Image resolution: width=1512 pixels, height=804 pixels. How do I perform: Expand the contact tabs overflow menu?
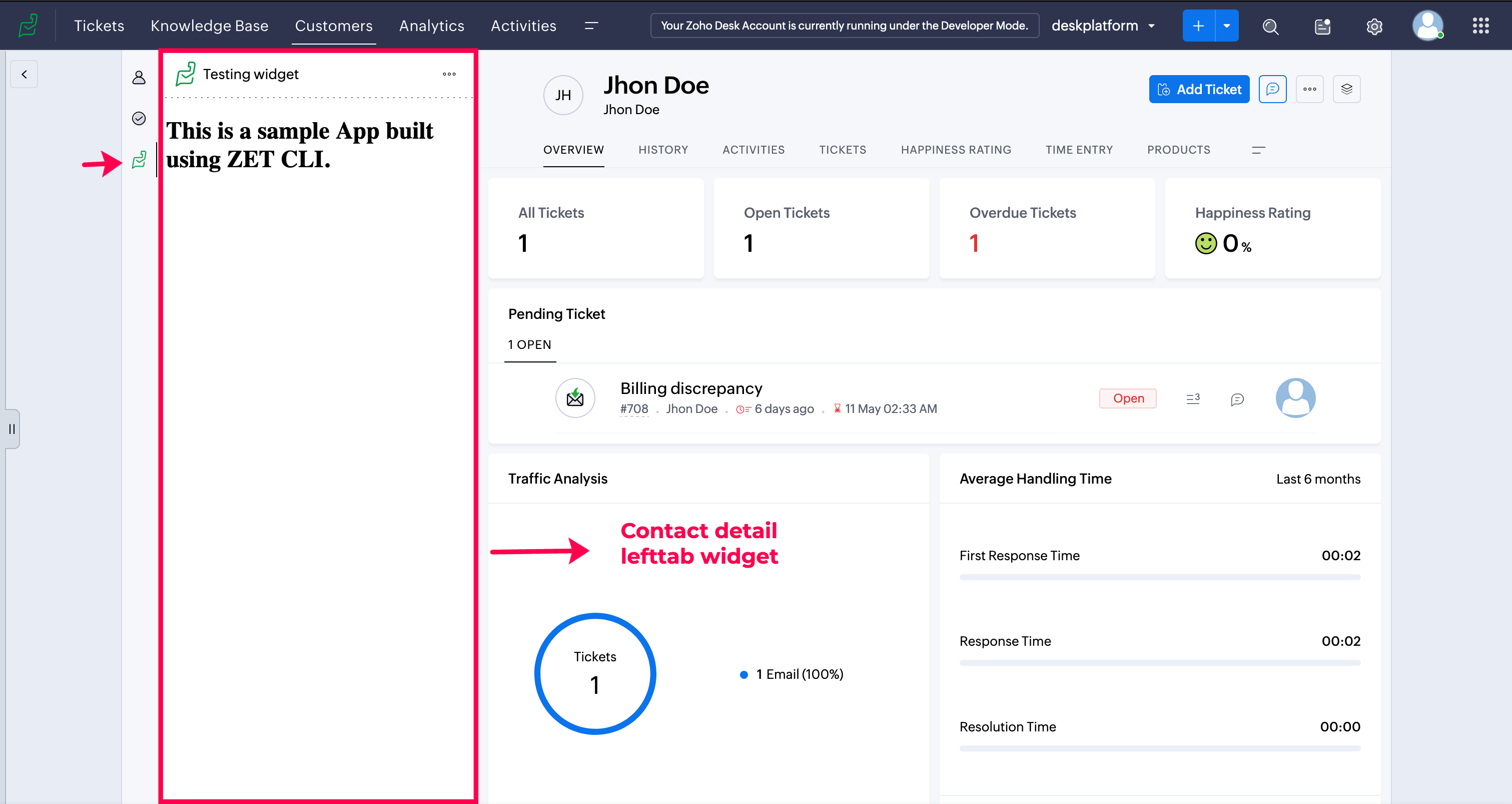point(1258,150)
